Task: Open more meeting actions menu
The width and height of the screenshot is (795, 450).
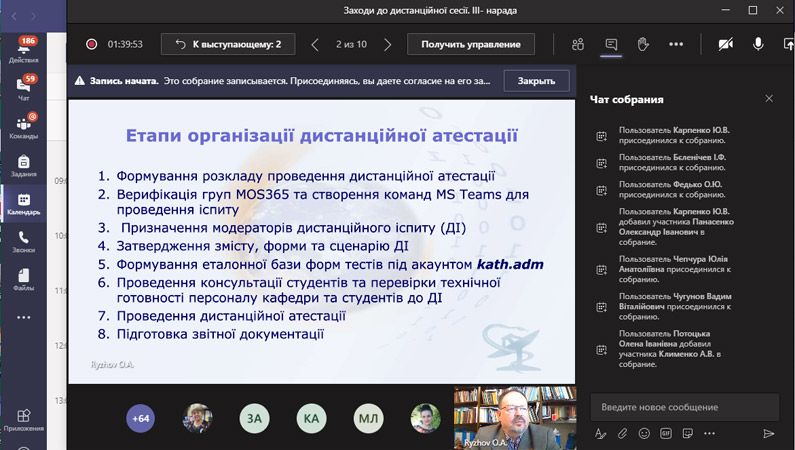Action: (676, 45)
